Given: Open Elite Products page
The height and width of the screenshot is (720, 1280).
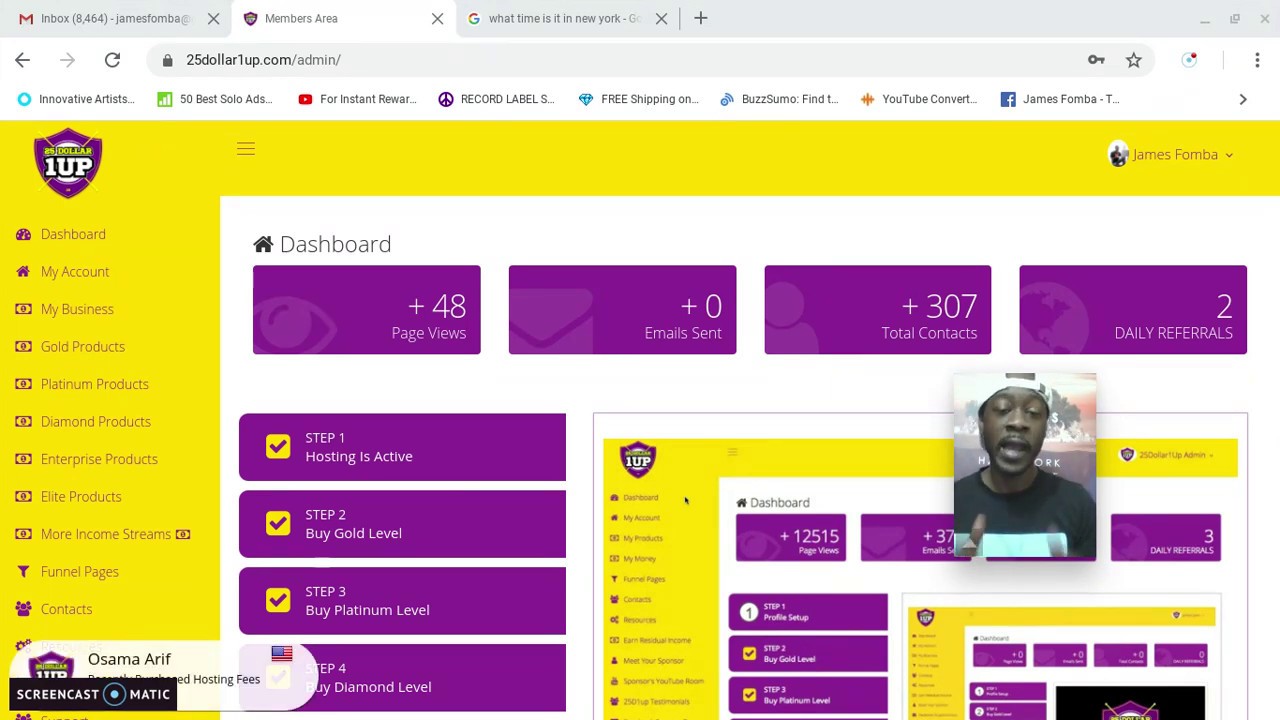Looking at the screenshot, I should pos(81,497).
